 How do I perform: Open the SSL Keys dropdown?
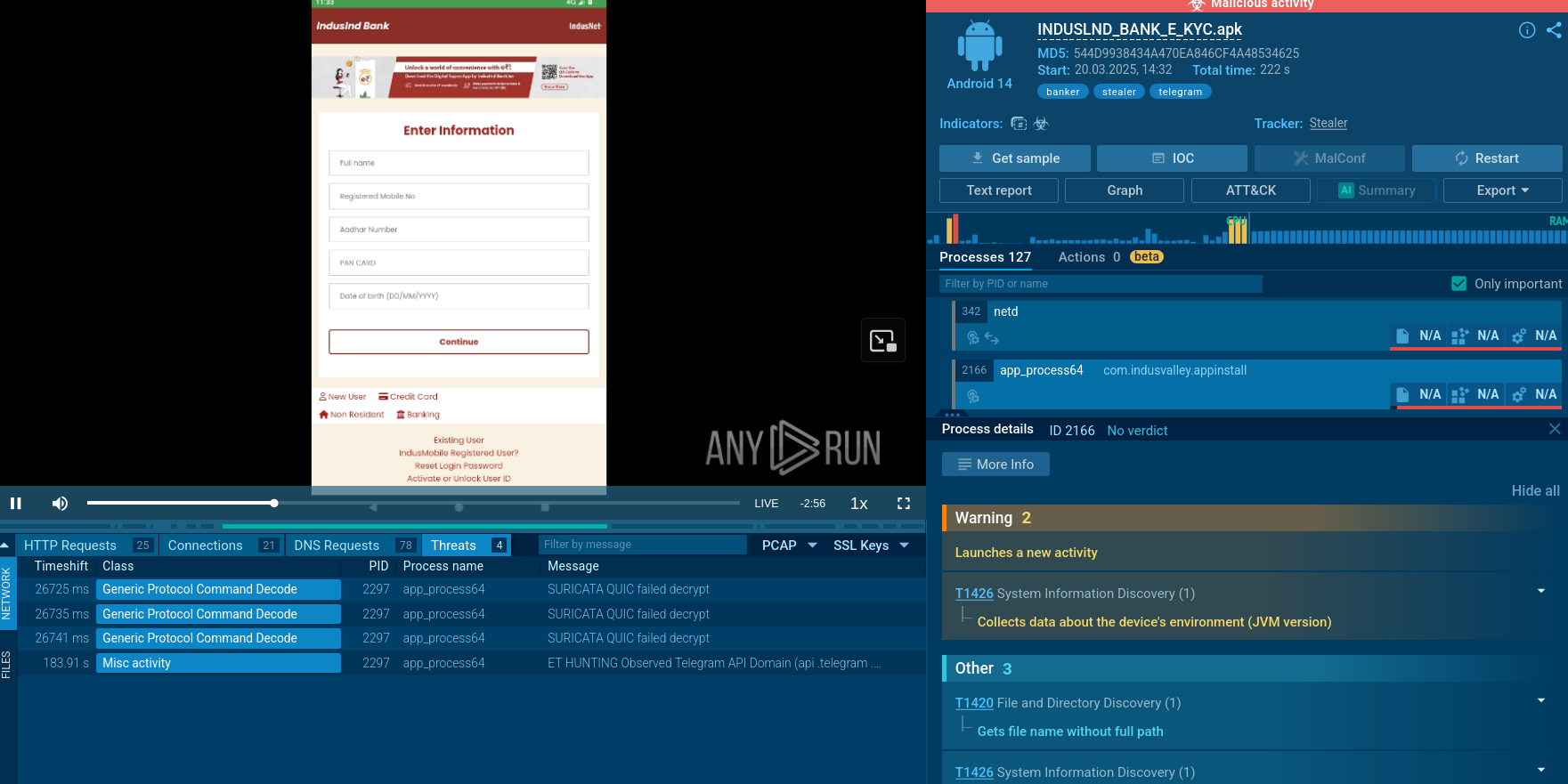click(871, 546)
